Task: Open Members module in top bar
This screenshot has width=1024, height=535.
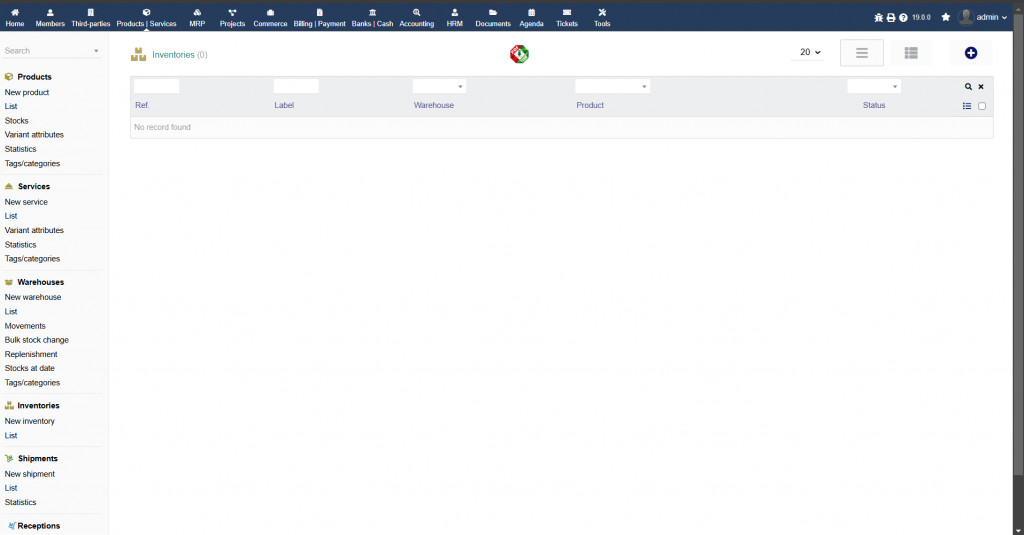Action: click(50, 17)
